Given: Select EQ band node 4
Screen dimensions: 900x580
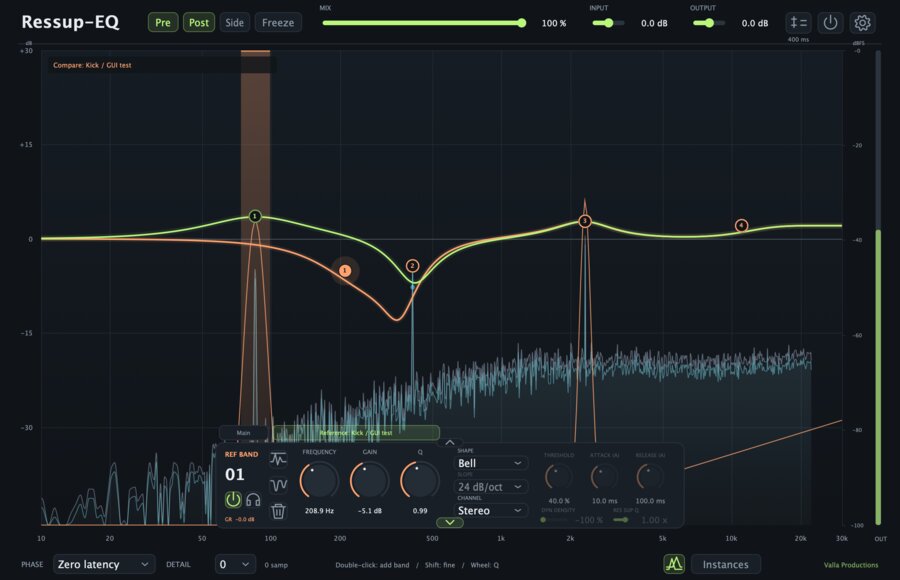Looking at the screenshot, I should [x=741, y=226].
